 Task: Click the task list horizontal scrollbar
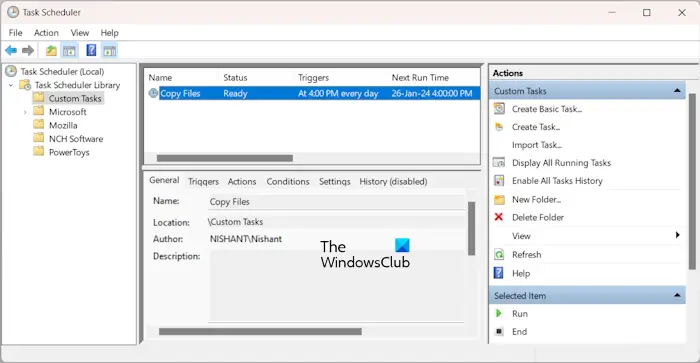(225, 158)
